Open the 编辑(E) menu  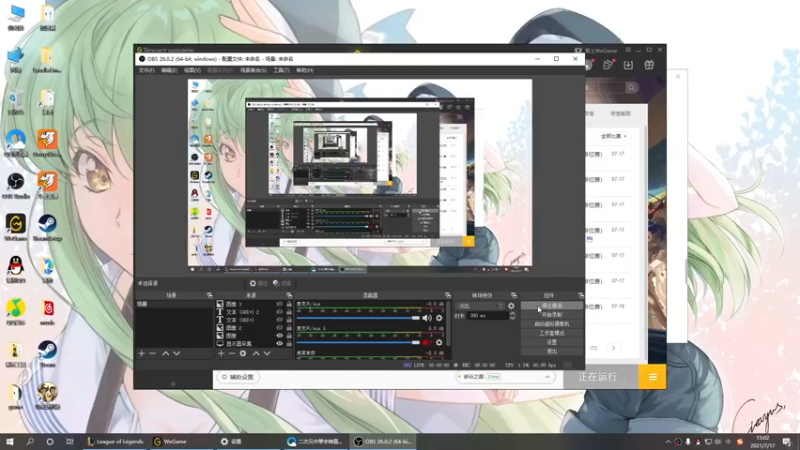(169, 70)
